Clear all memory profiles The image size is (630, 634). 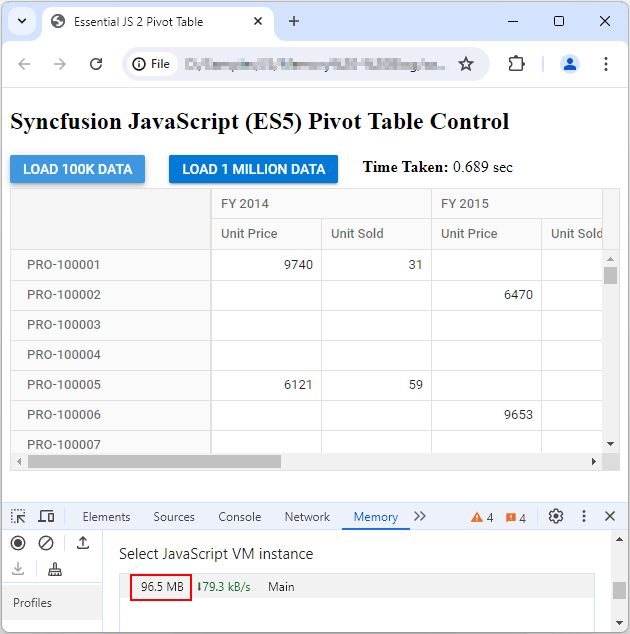[46, 543]
